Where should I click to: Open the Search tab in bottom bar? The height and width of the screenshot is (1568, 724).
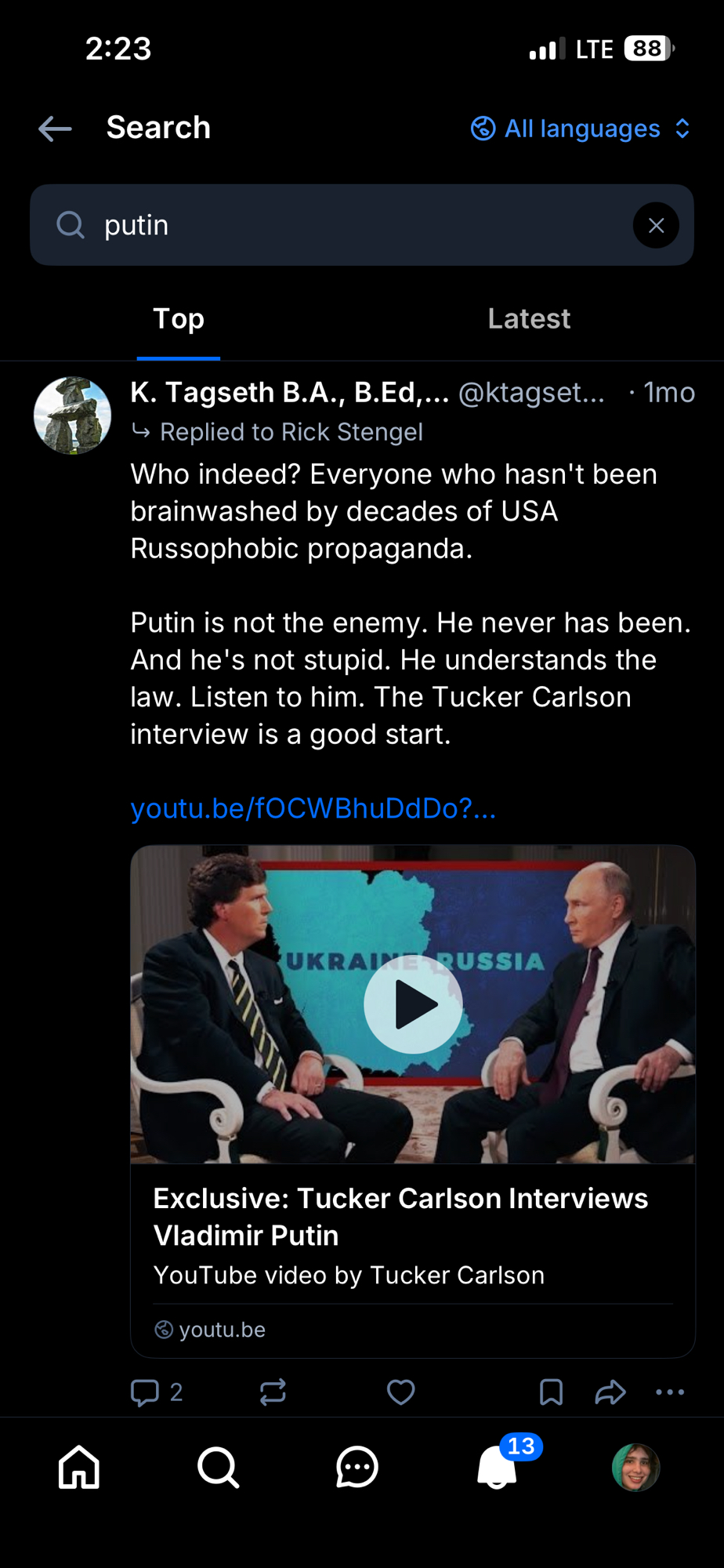point(218,1467)
